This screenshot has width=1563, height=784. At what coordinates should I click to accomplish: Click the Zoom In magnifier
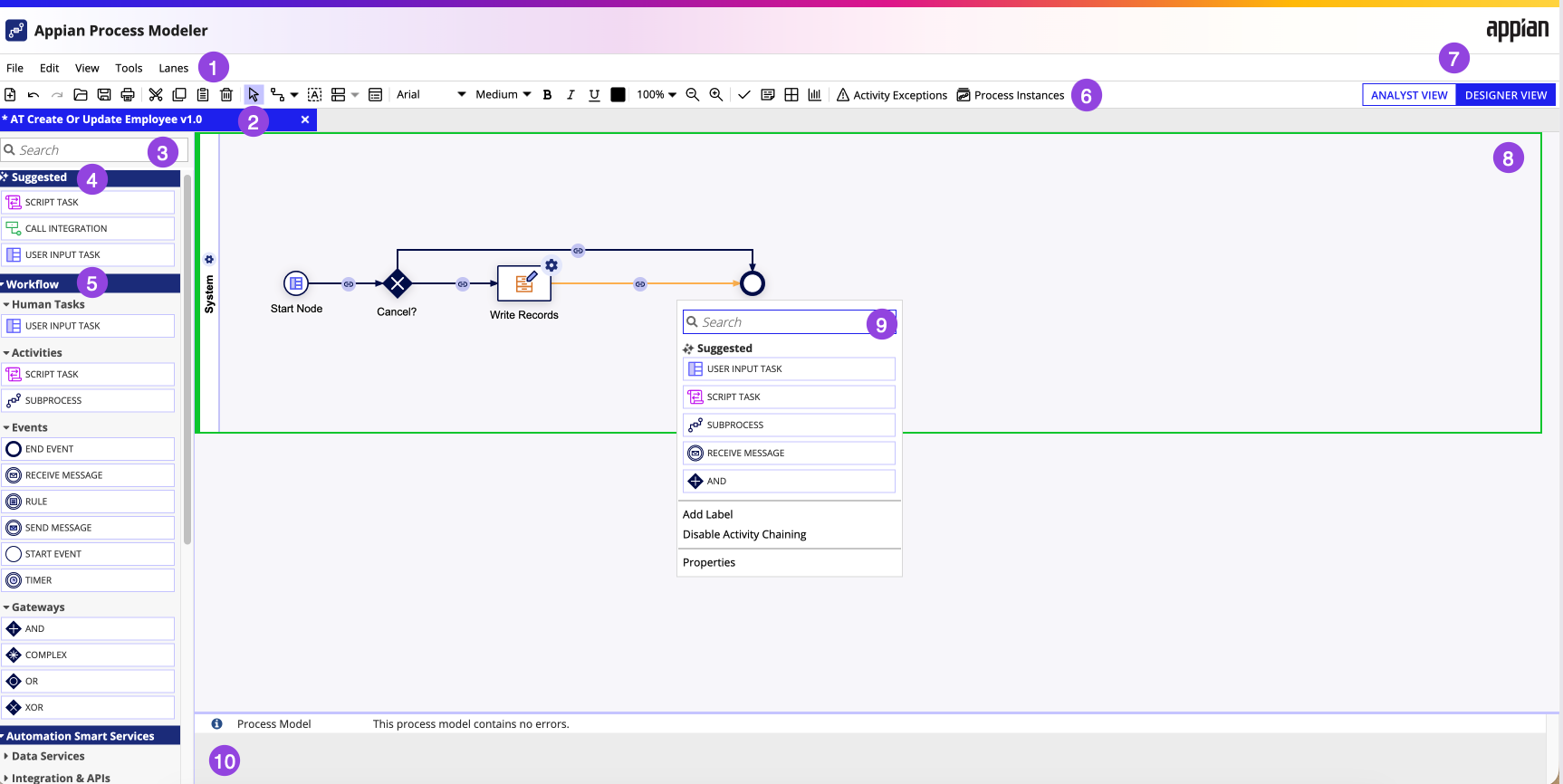pos(716,94)
